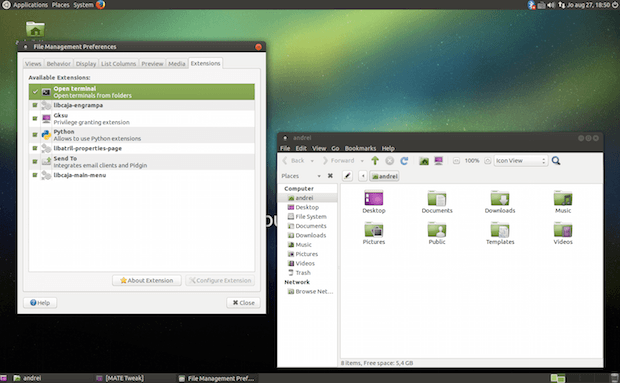Click the Stop loading icon in Caja toolbar
This screenshot has width=620, height=383.
(389, 160)
